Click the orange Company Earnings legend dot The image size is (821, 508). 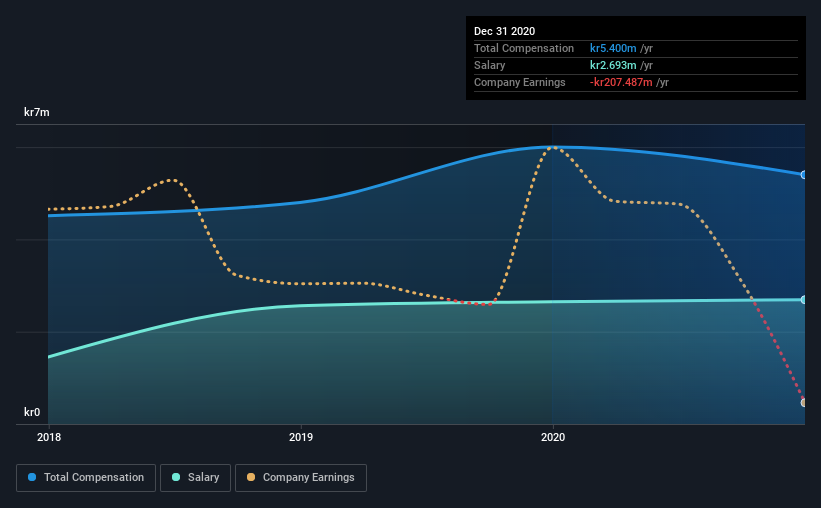(251, 477)
